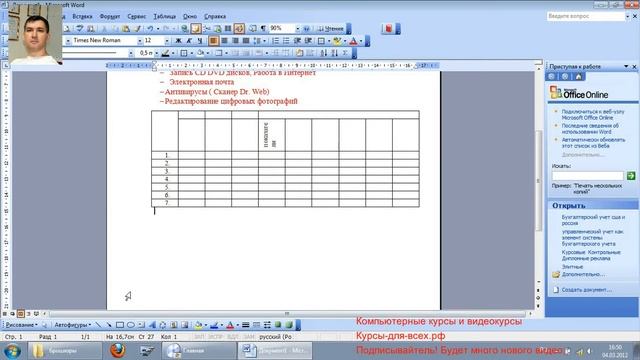640x360 pixels.
Task: Click the Shadow Style icon in Drawing toolbar
Action: (x=278, y=325)
